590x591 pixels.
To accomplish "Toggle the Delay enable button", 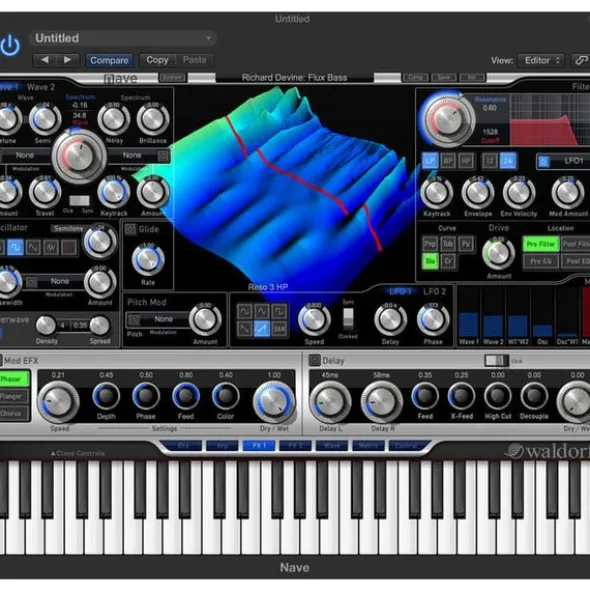I will coord(314,361).
